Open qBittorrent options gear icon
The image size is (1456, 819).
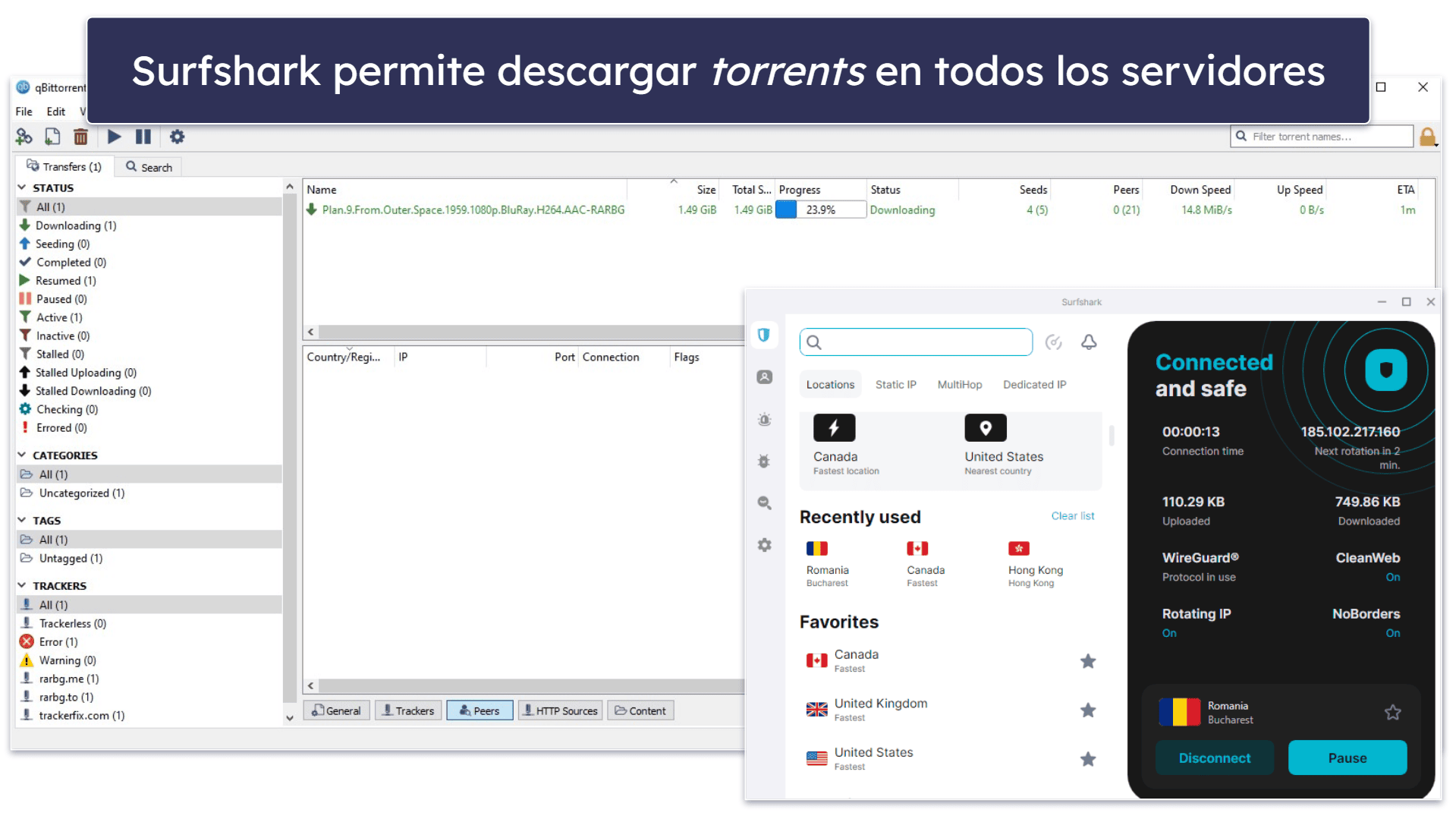(177, 137)
